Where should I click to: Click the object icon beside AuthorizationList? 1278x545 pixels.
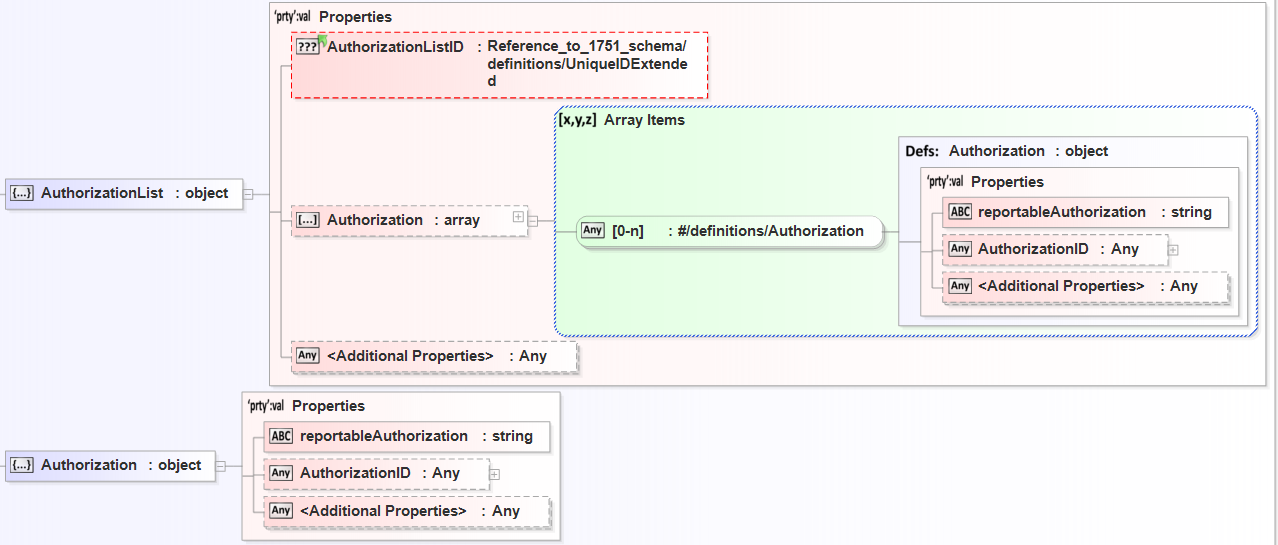pyautogui.click(x=22, y=194)
